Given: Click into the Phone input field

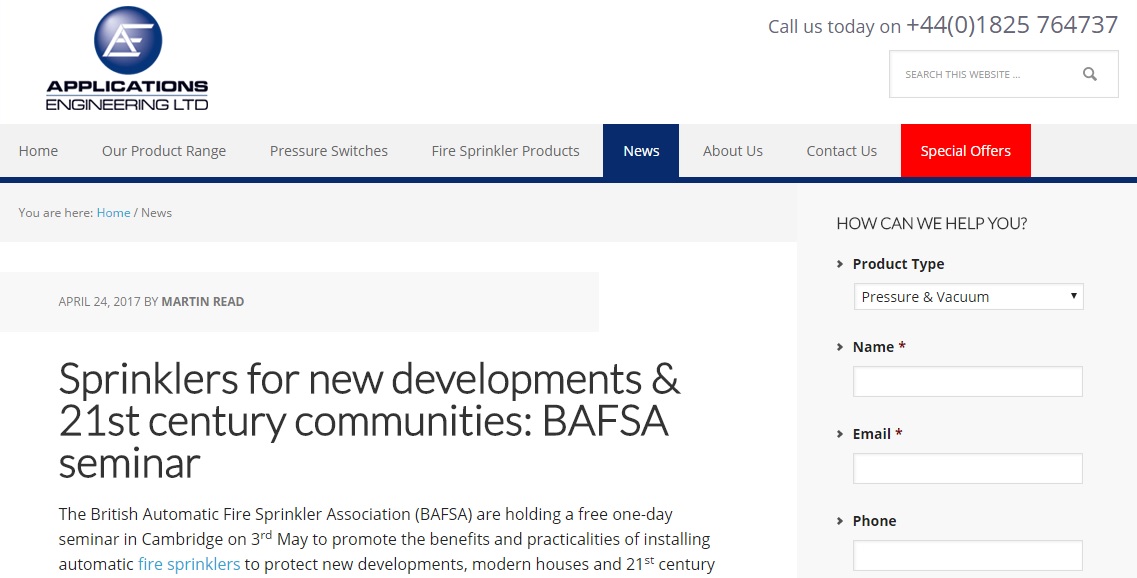Looking at the screenshot, I should click(x=967, y=556).
